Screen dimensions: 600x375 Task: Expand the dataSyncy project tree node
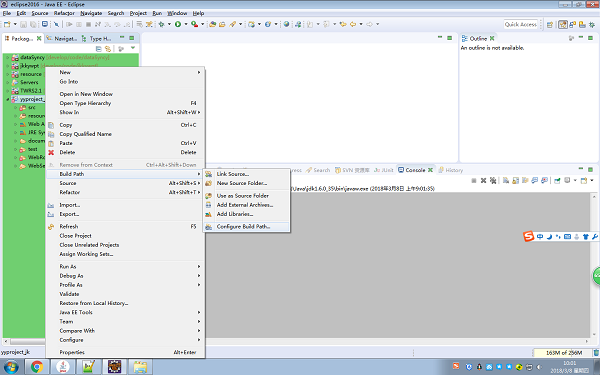(x=7, y=57)
